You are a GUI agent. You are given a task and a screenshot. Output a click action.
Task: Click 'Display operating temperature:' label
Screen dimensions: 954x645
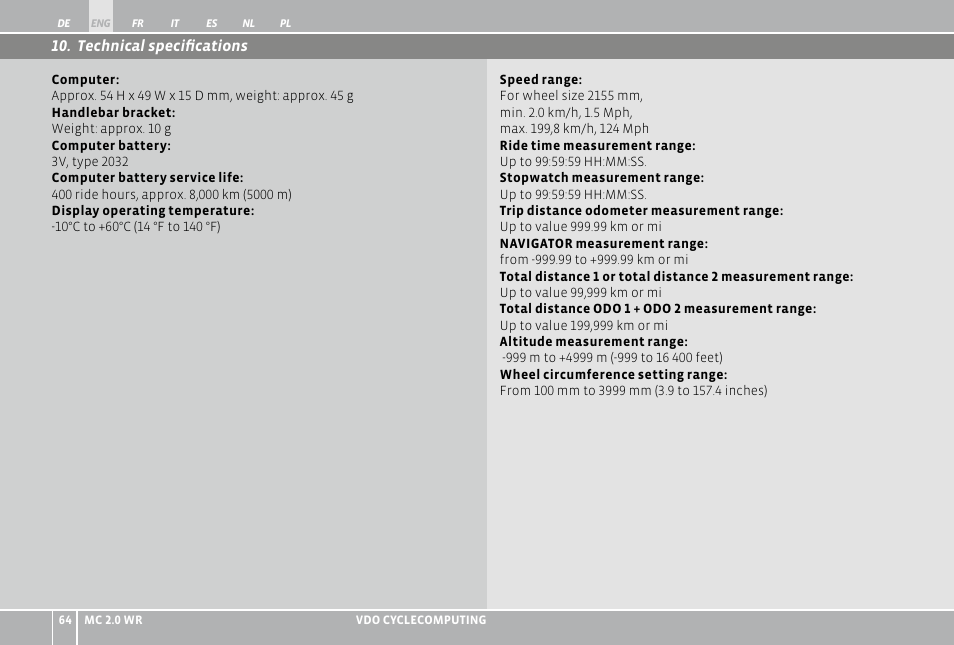tap(153, 211)
